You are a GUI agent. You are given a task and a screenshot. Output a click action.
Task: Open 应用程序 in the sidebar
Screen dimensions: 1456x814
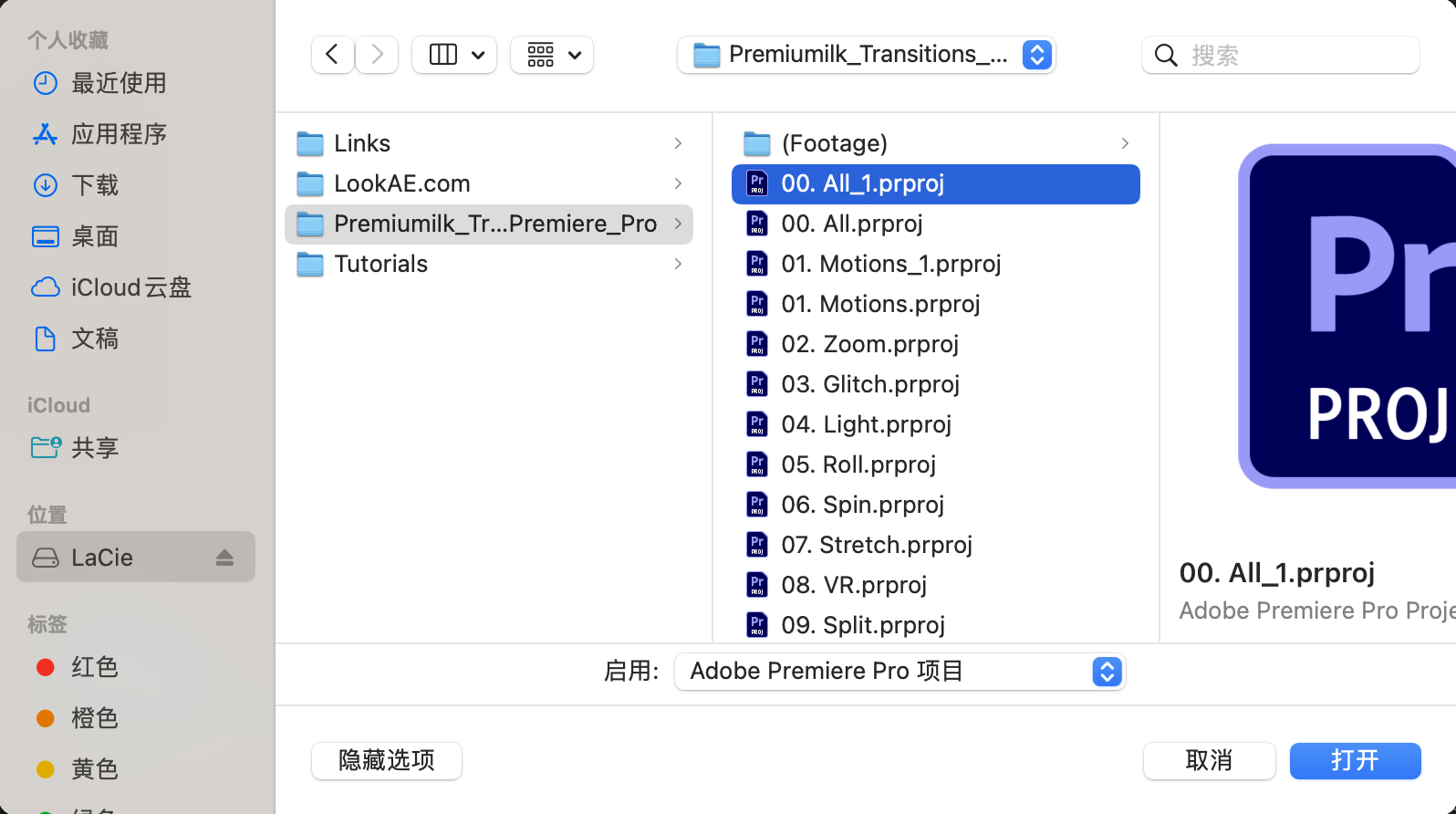(x=119, y=134)
